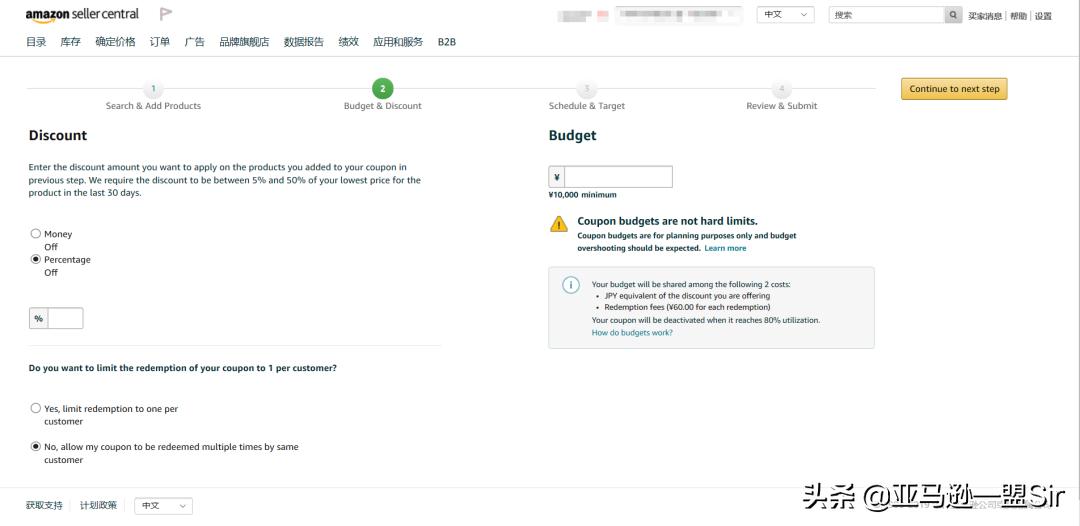This screenshot has height=526, width=1080.
Task: Choose Yes, limit redemption to one per customer
Action: pos(36,408)
